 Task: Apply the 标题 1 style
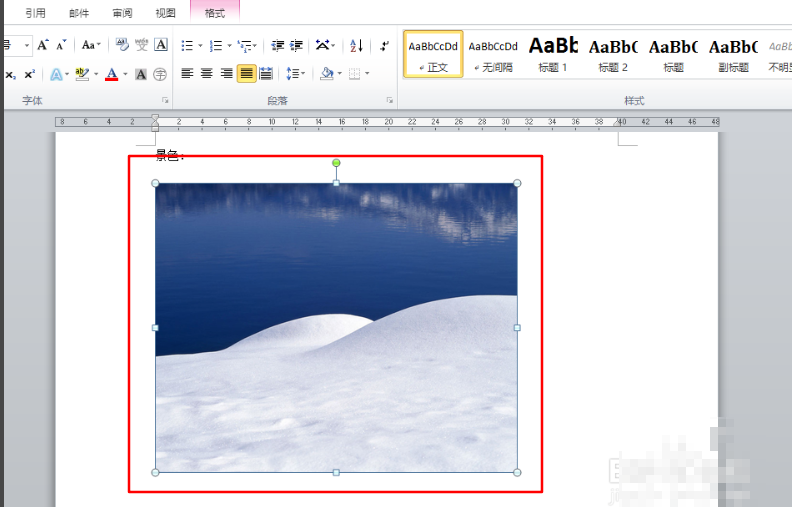(553, 54)
